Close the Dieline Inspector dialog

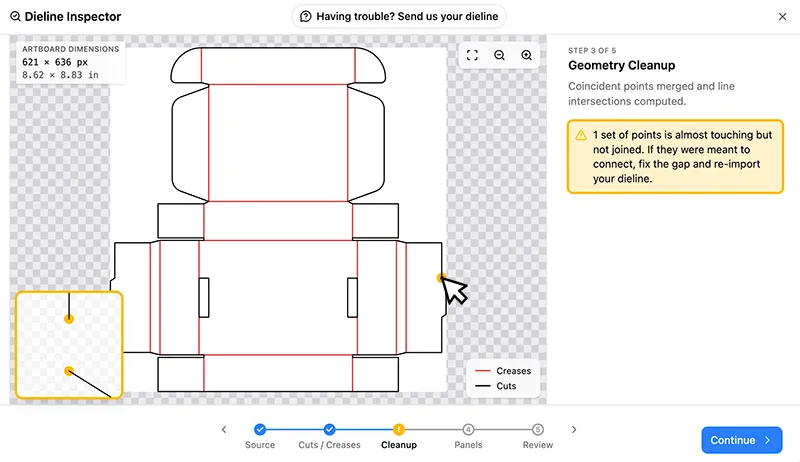(782, 17)
